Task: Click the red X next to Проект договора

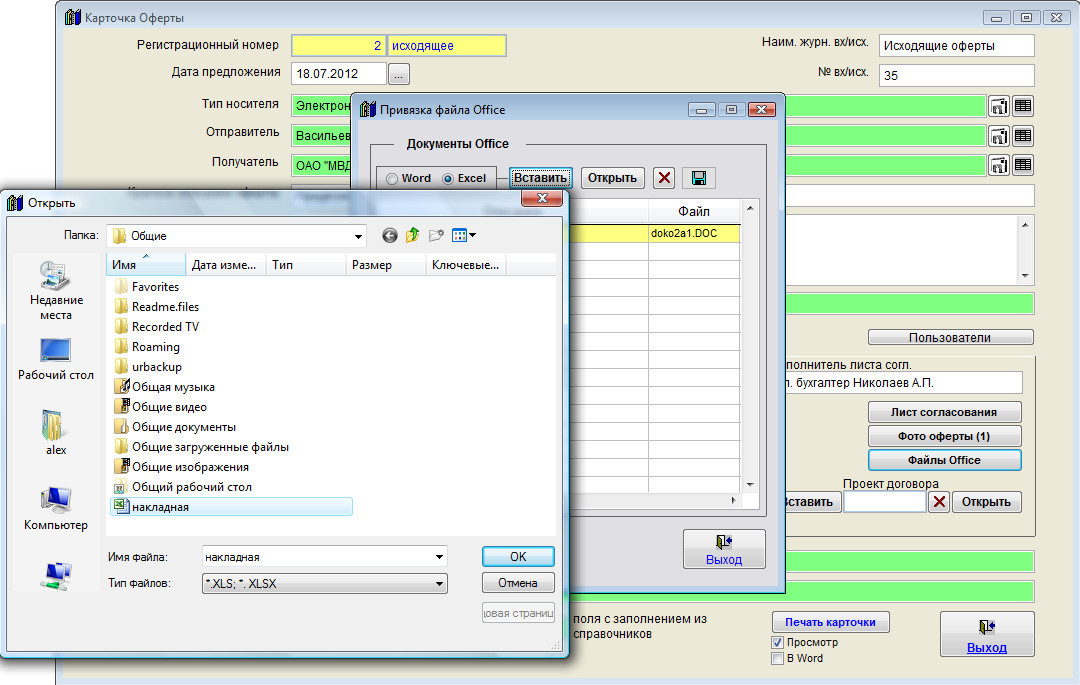Action: (x=938, y=502)
